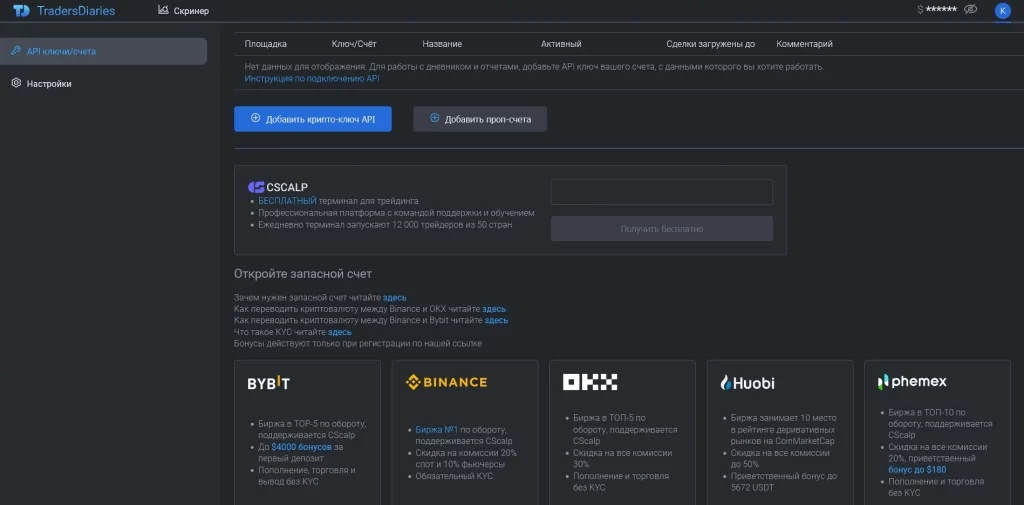The height and width of the screenshot is (505, 1024).
Task: Click the Активный column header
Action: [x=561, y=44]
